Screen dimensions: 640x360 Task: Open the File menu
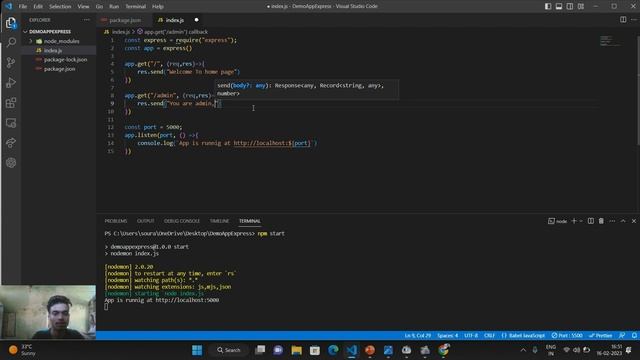[22, 6]
